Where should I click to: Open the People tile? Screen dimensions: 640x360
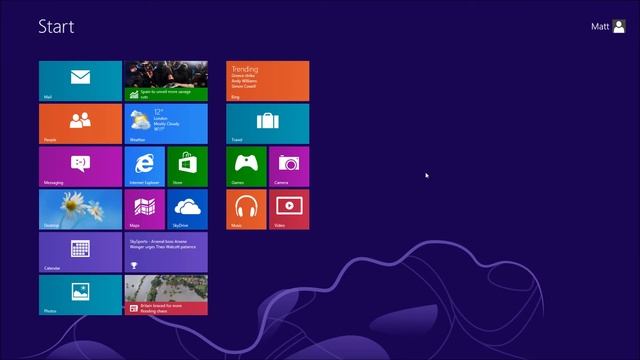tap(80, 124)
